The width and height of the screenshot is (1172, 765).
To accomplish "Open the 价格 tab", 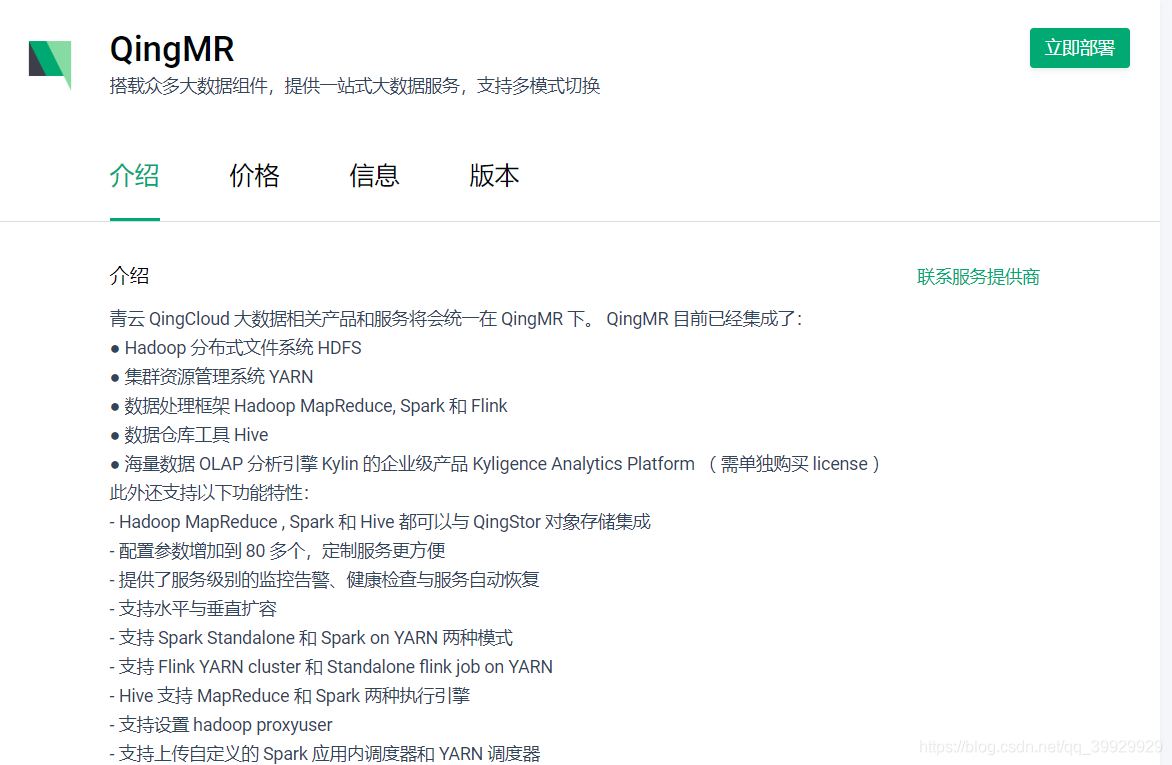I will tap(254, 176).
